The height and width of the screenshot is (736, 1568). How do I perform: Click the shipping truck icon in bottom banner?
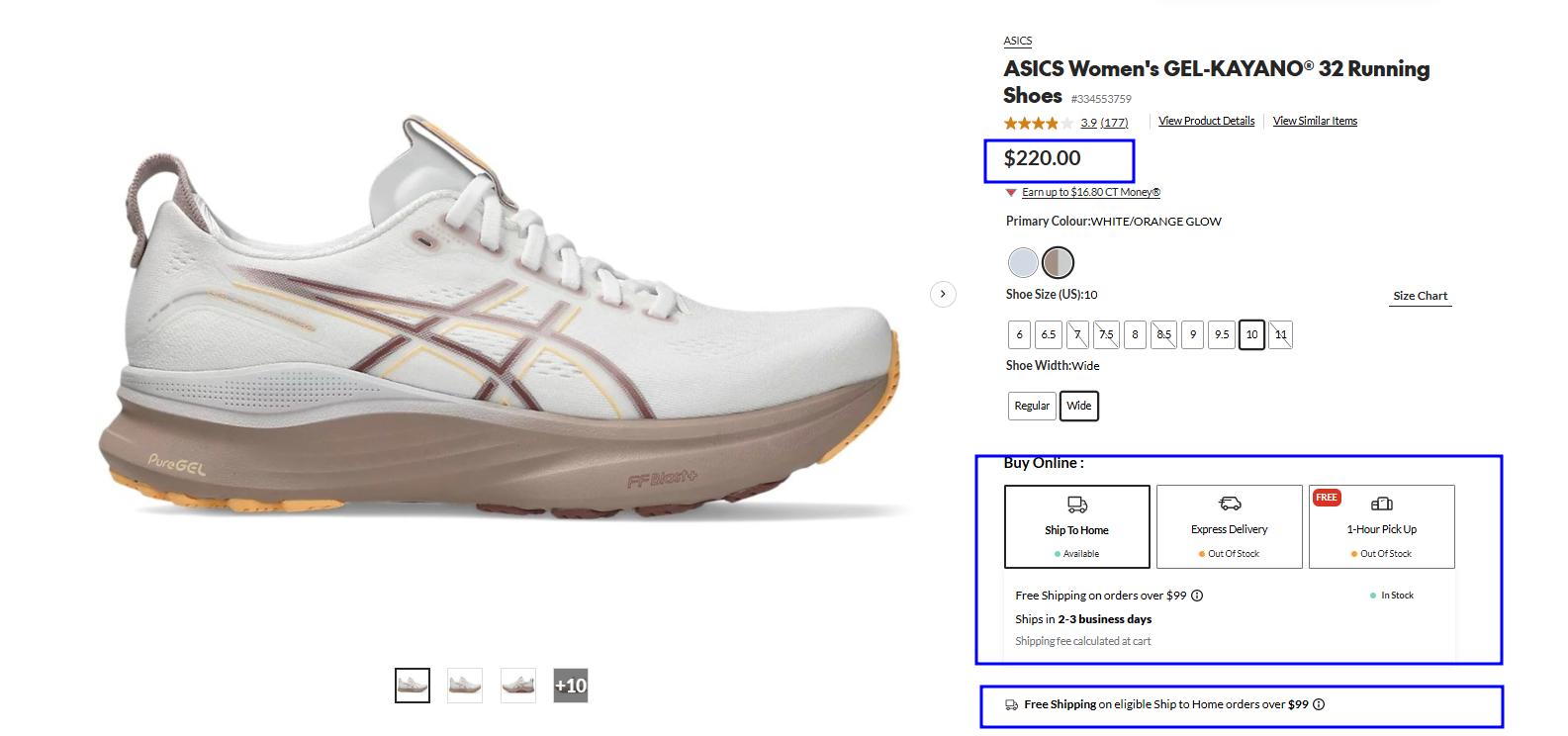click(x=1010, y=704)
